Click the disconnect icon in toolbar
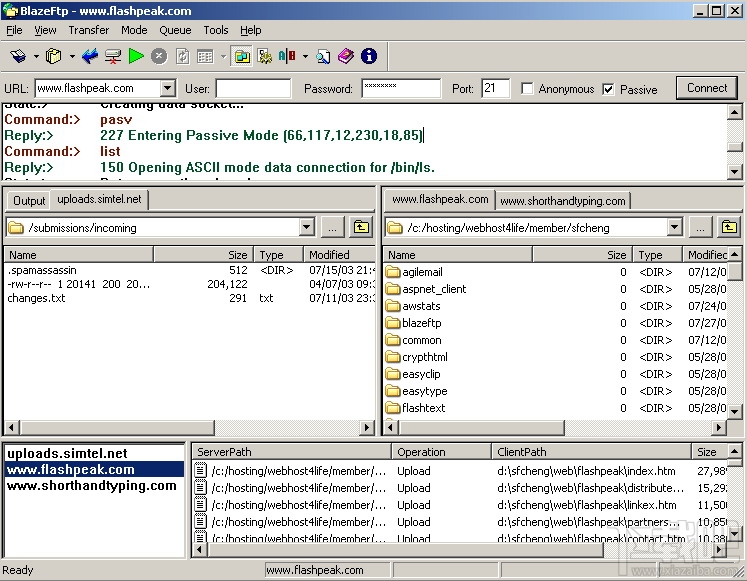The height and width of the screenshot is (581, 747). tap(113, 57)
